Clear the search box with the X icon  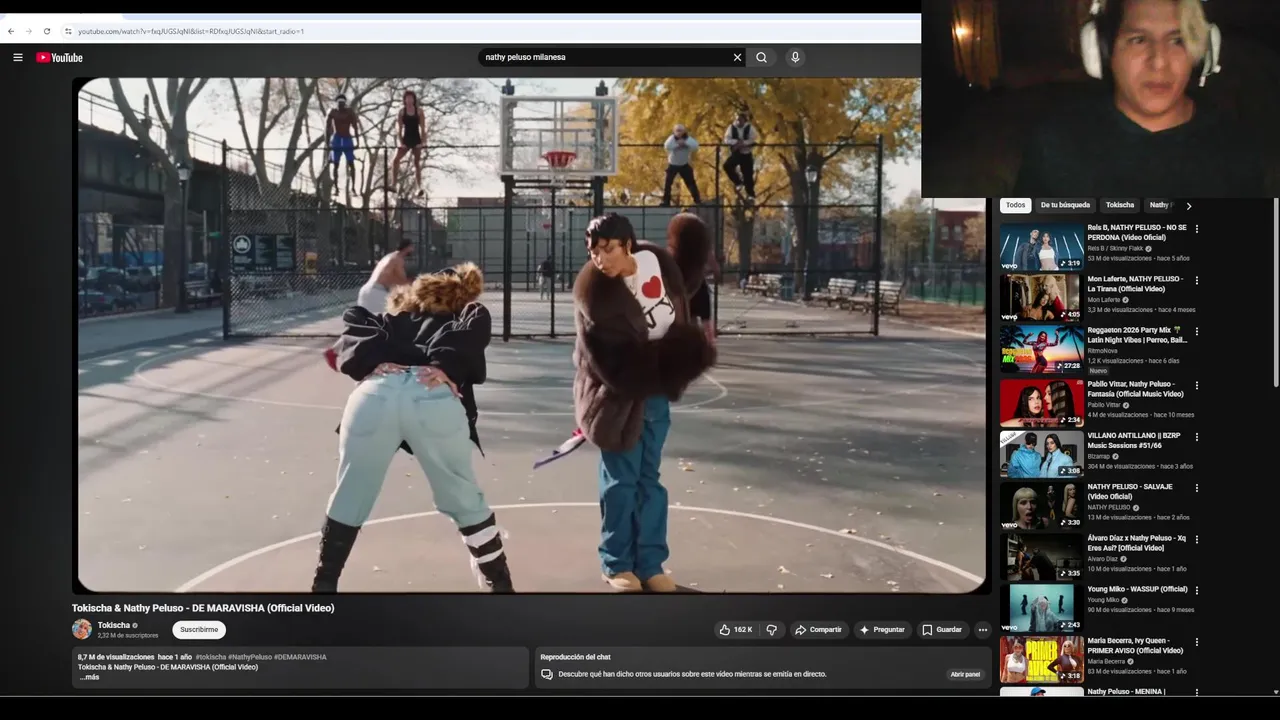pyautogui.click(x=737, y=57)
